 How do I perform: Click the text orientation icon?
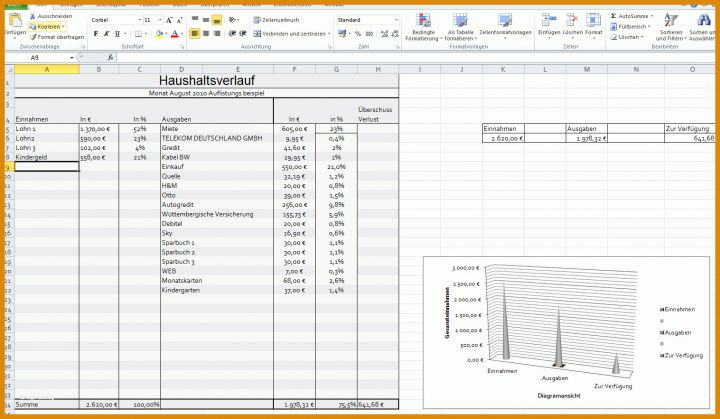point(232,20)
